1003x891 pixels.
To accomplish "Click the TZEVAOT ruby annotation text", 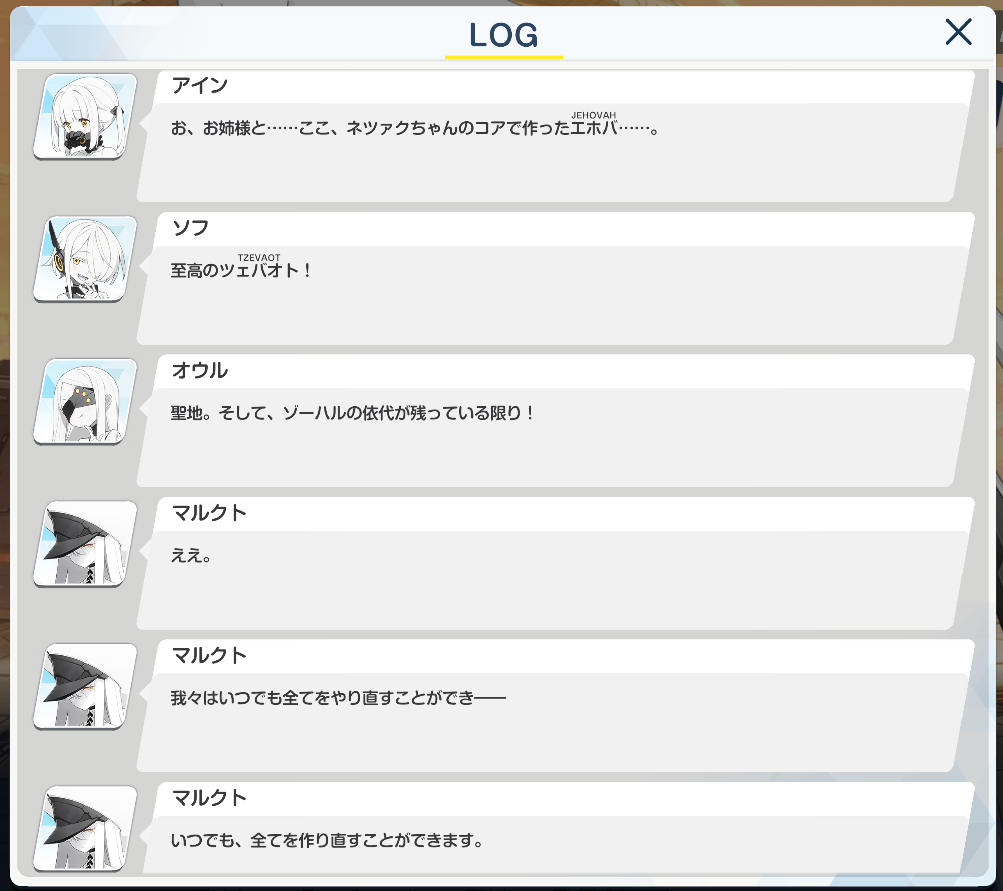I will 259,257.
